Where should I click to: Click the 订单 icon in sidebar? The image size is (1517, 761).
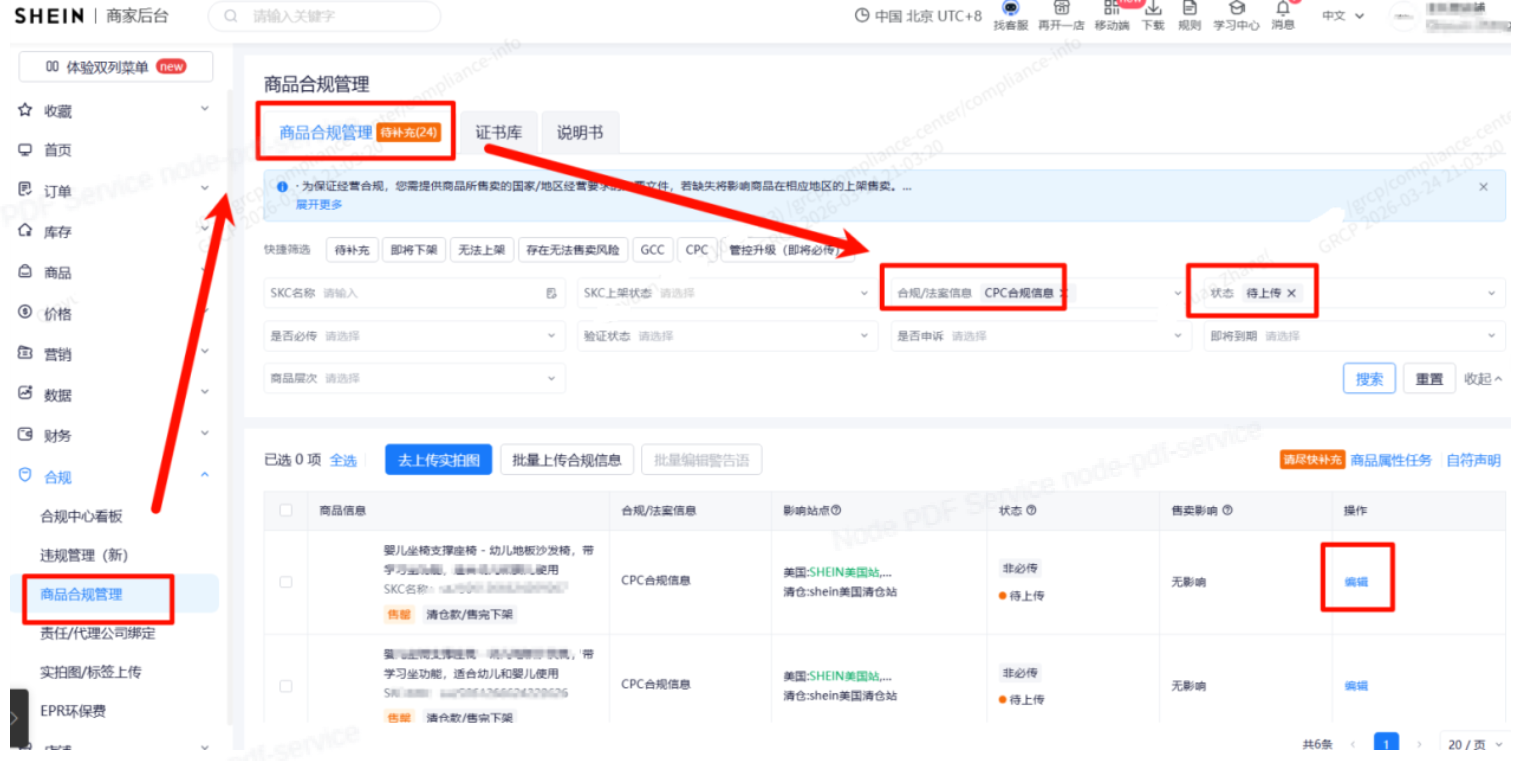coord(26,190)
